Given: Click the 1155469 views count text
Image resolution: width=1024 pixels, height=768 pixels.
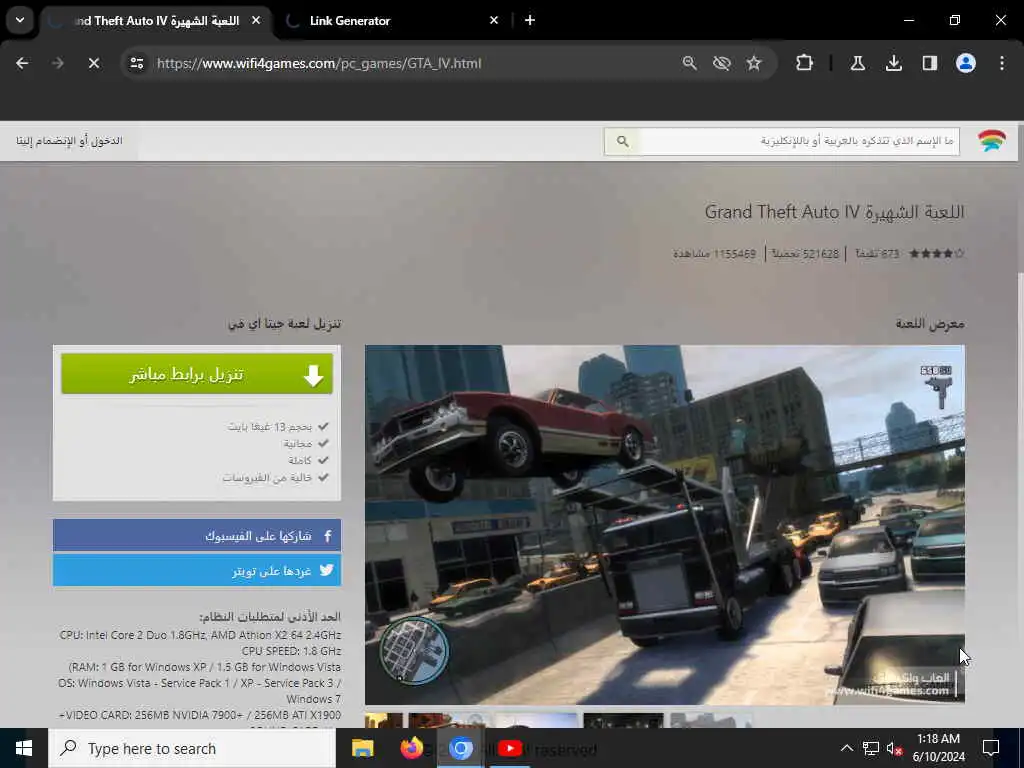Looking at the screenshot, I should 714,253.
